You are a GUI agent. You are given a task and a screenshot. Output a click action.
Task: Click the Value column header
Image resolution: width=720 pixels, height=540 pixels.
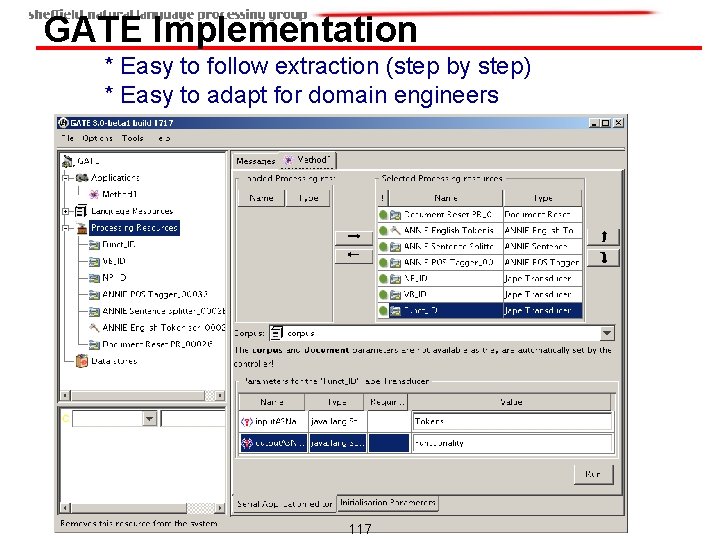coord(511,402)
